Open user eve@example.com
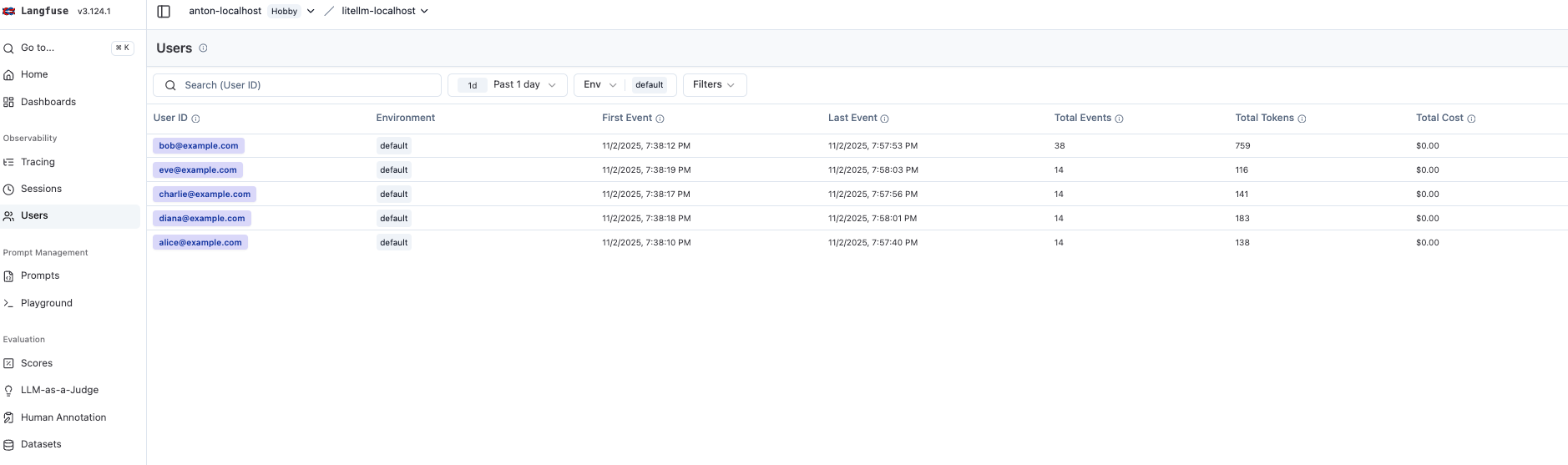 pyautogui.click(x=198, y=170)
